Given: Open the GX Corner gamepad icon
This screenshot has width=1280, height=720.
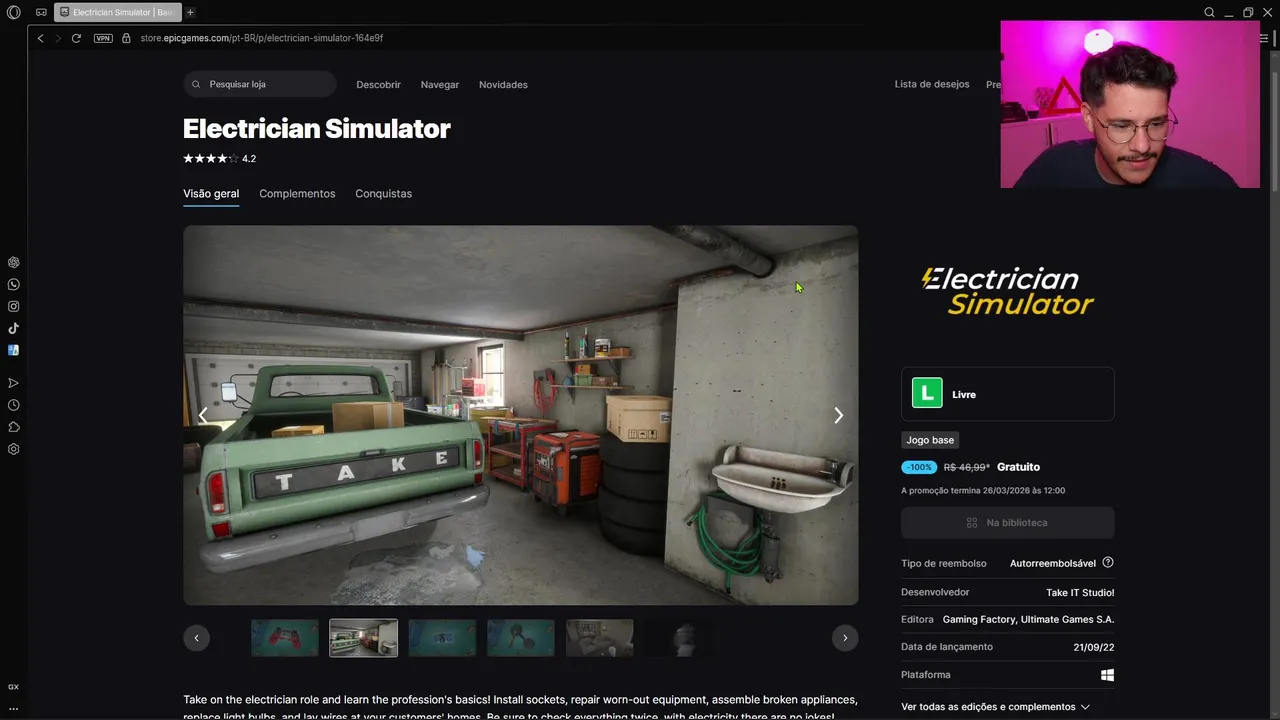Looking at the screenshot, I should click(x=41, y=12).
